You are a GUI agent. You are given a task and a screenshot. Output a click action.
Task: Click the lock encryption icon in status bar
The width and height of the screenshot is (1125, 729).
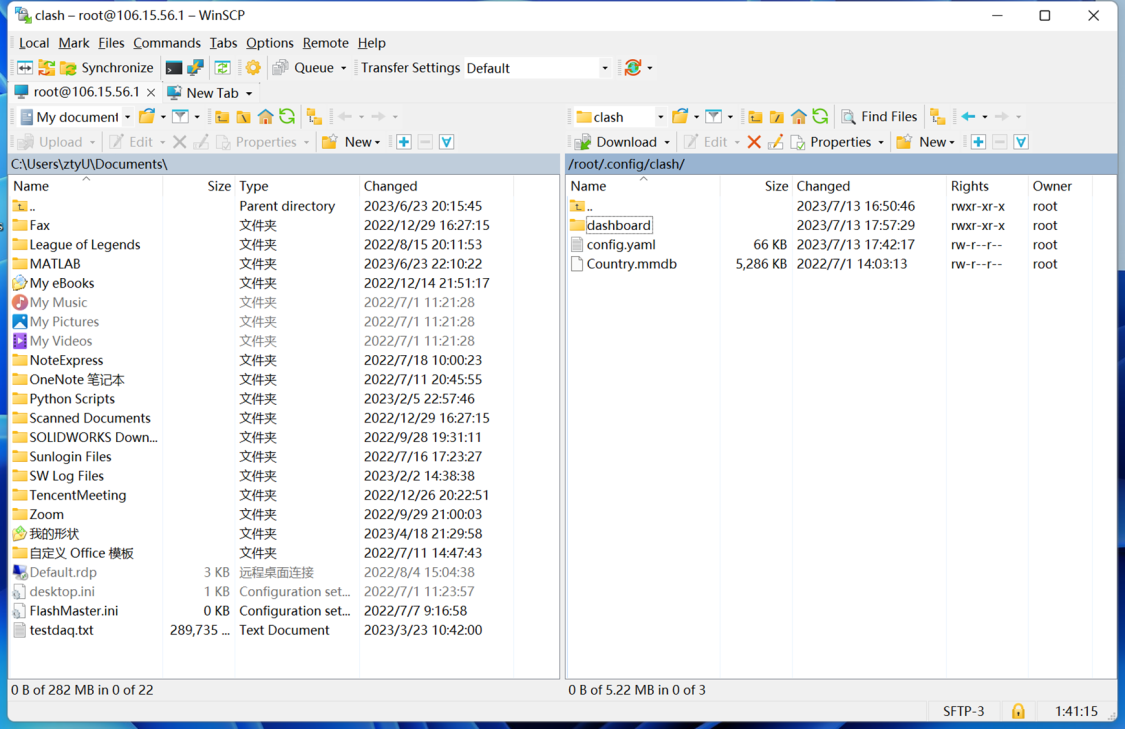[1018, 711]
